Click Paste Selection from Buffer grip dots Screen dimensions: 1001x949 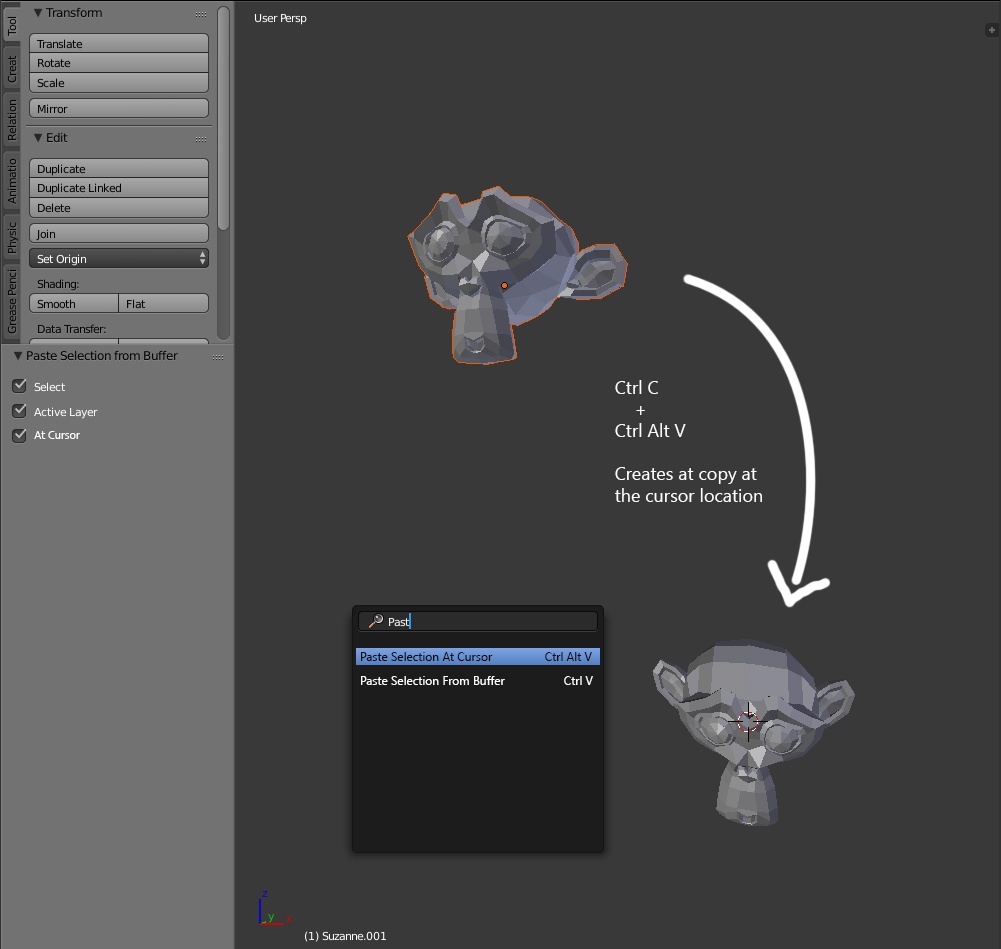pyautogui.click(x=218, y=357)
